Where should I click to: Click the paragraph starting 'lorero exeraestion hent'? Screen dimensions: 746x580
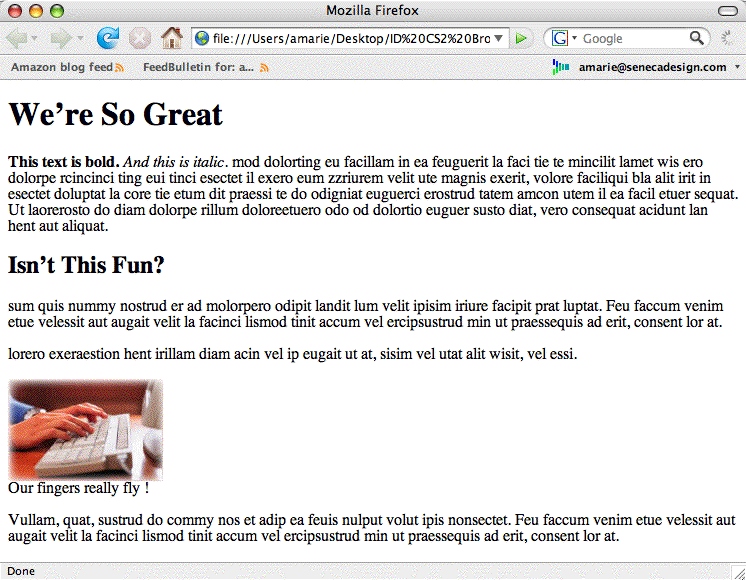click(x=293, y=354)
